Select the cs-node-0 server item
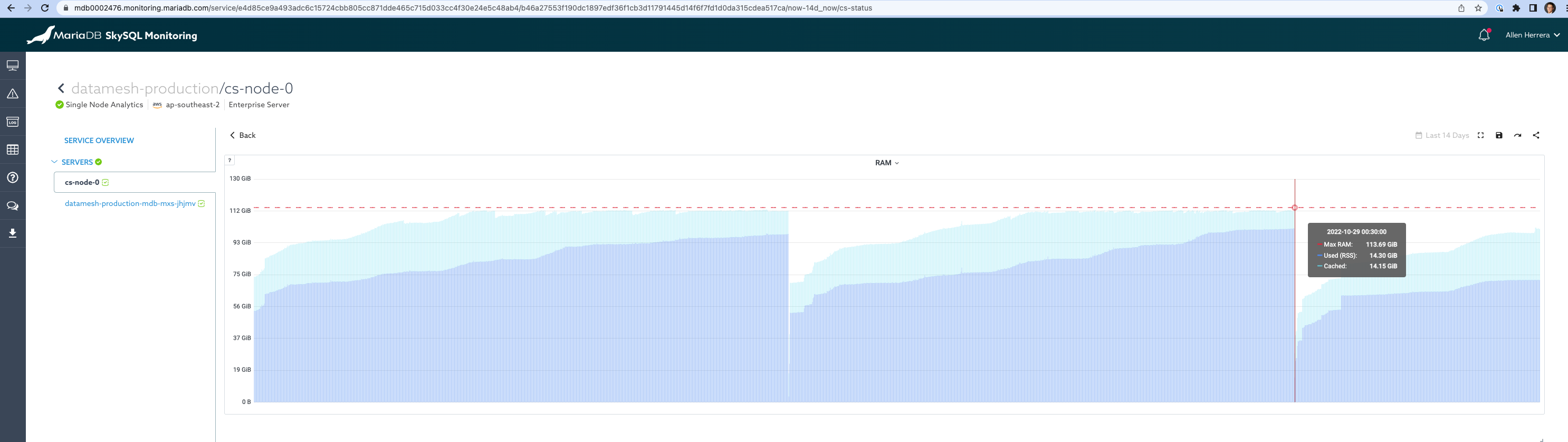This screenshot has width=1568, height=442. pyautogui.click(x=82, y=182)
